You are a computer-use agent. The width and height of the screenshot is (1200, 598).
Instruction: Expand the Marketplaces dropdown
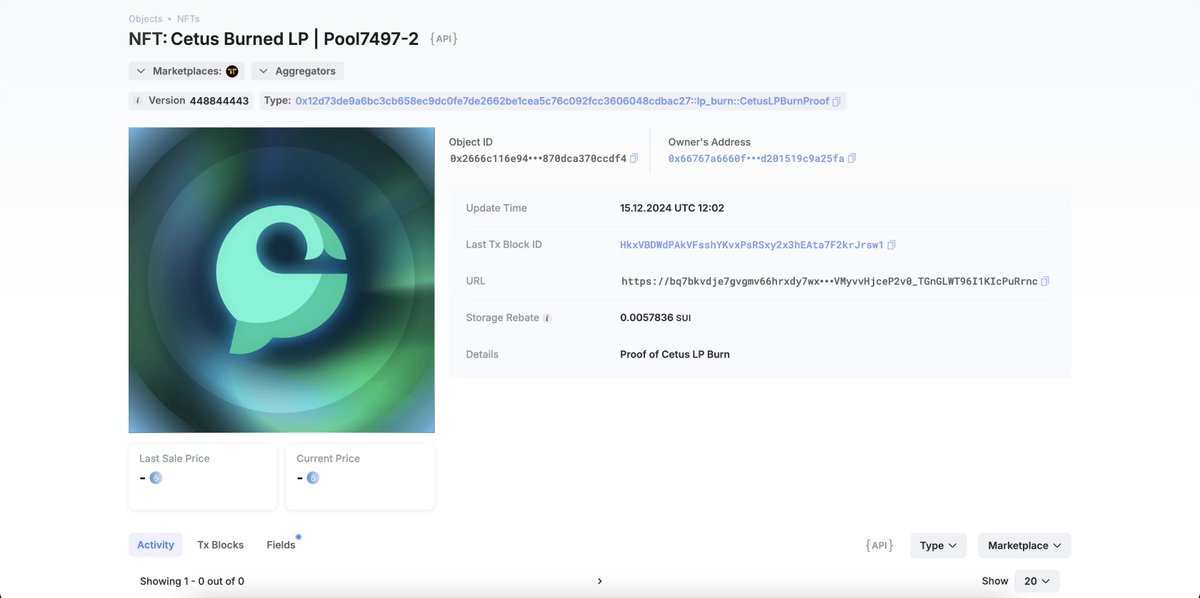click(186, 71)
